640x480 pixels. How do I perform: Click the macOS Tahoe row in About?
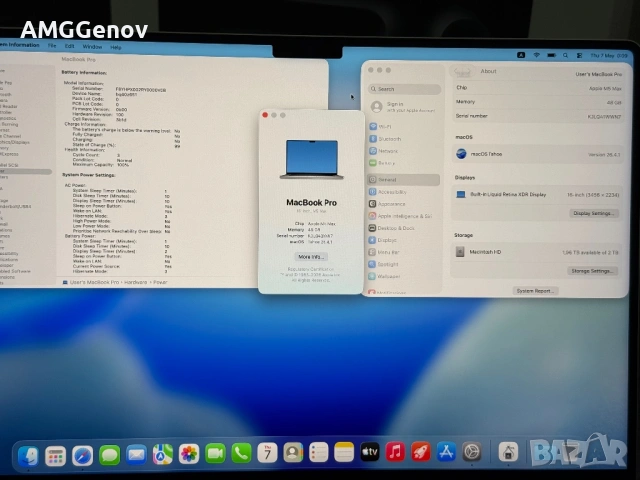click(x=538, y=154)
